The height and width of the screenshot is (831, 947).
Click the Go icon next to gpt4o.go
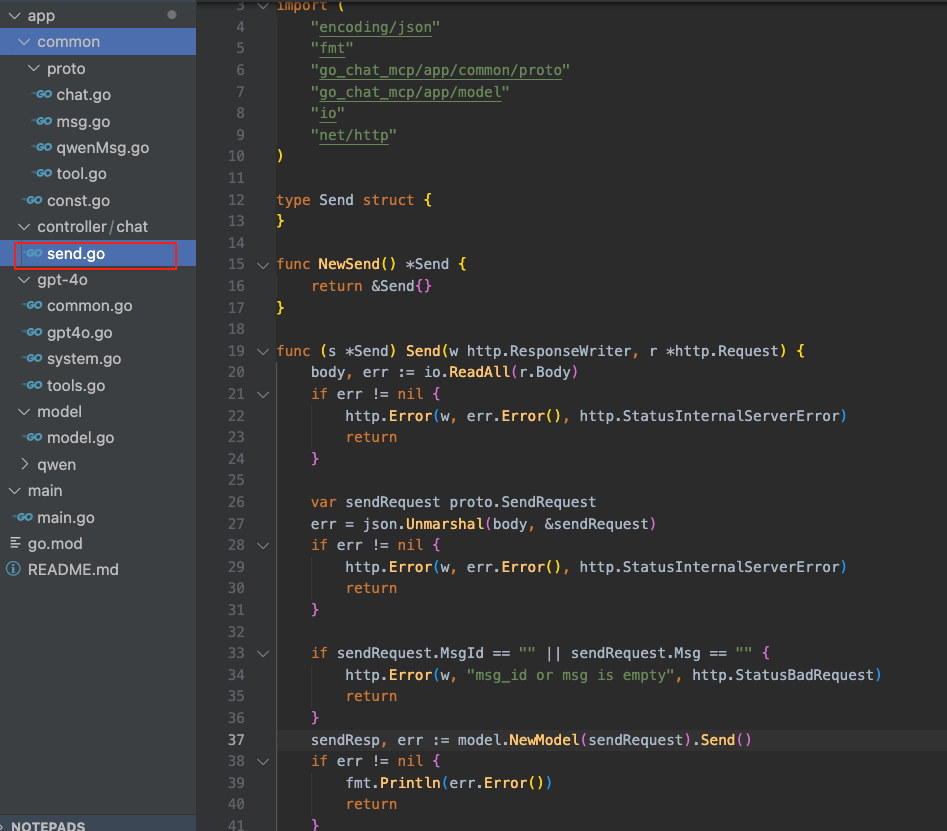33,333
